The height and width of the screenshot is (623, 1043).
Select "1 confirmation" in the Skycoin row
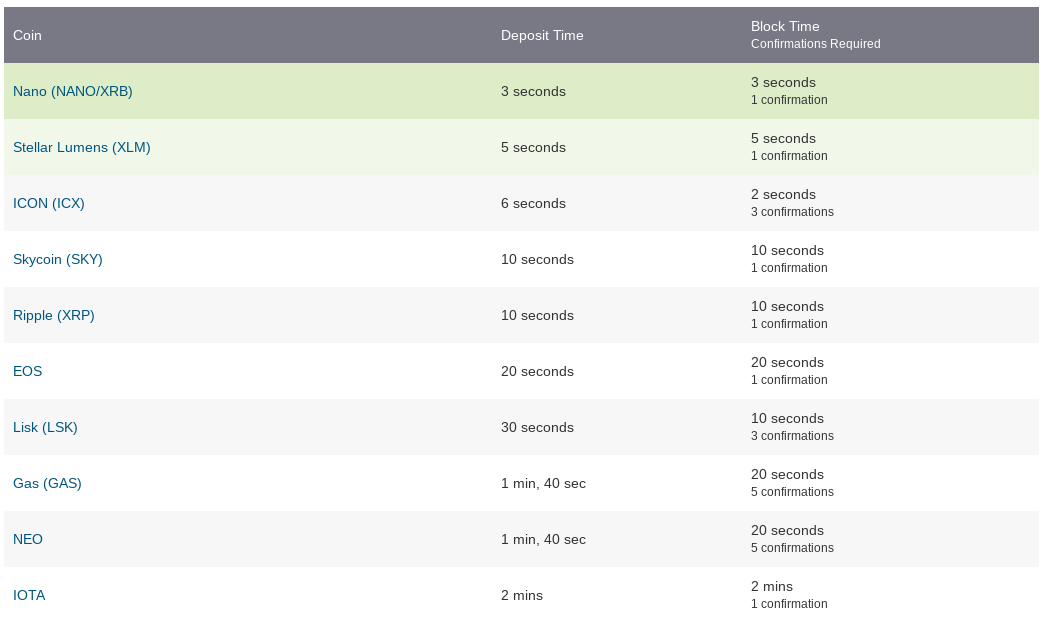pyautogui.click(x=790, y=268)
